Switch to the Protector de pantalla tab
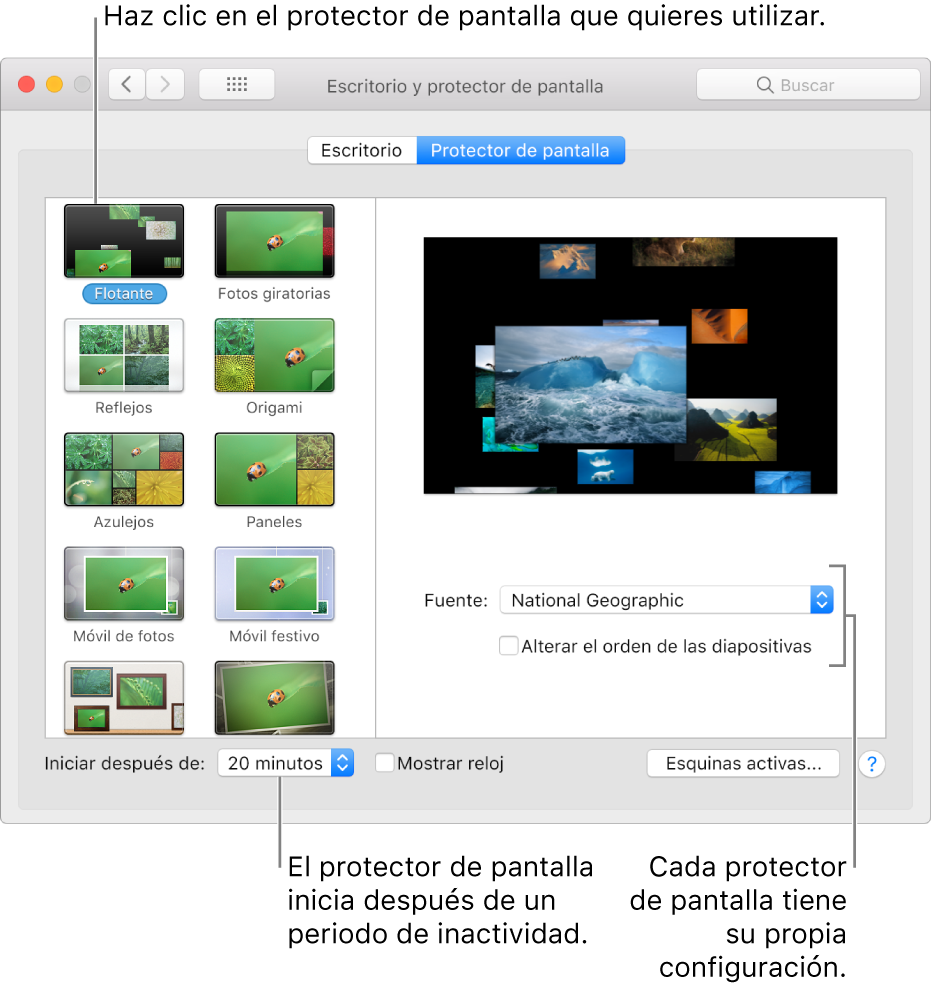This screenshot has width=931, height=987. pos(520,151)
